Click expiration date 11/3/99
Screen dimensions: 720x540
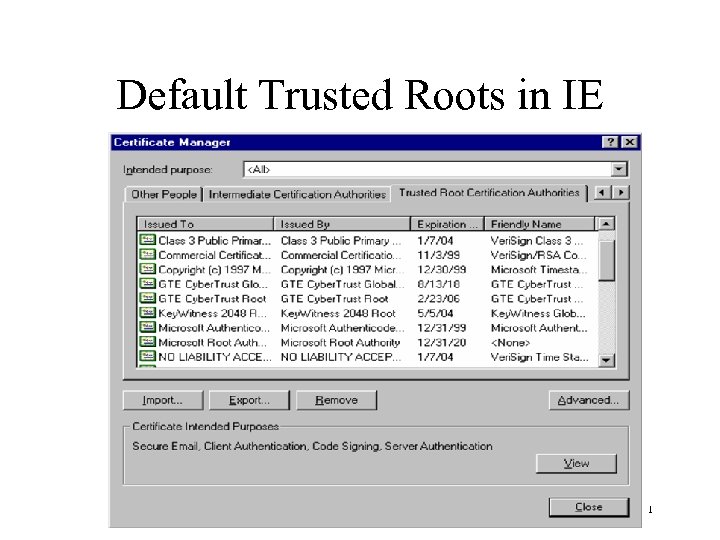pos(439,255)
